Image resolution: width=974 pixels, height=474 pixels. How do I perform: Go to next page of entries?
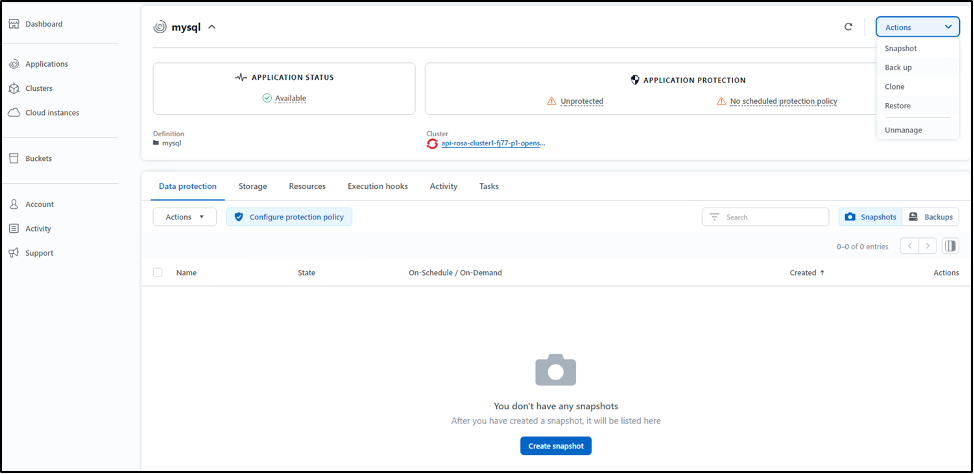[927, 246]
